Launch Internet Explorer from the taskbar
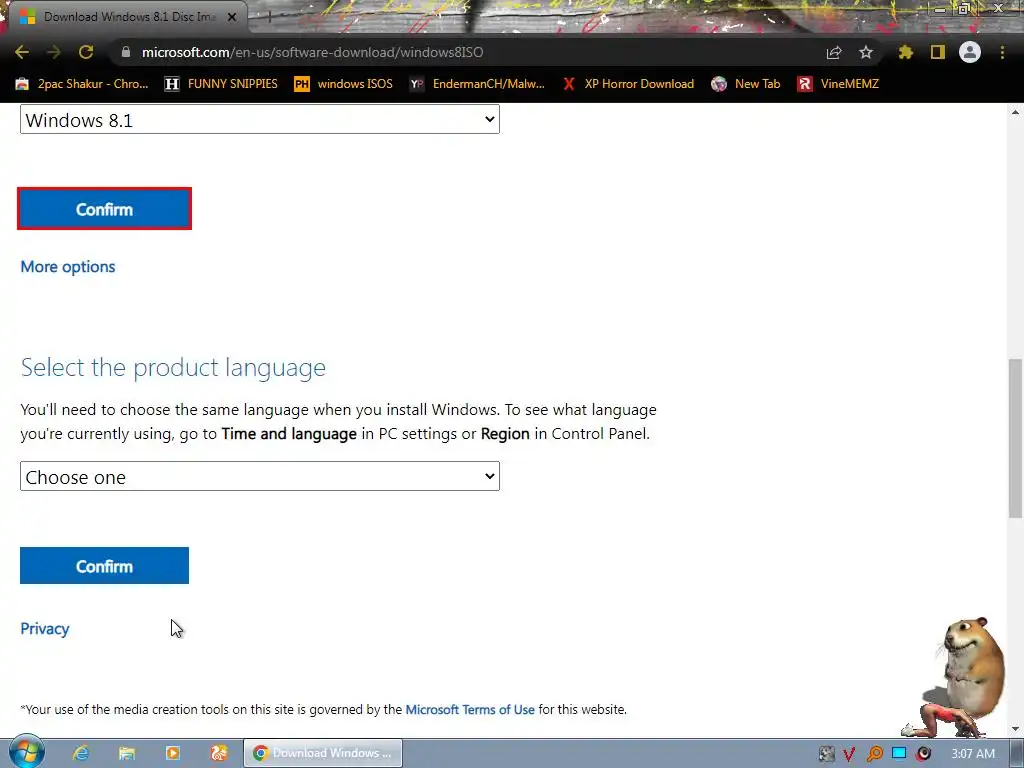The image size is (1024, 768). coord(80,753)
